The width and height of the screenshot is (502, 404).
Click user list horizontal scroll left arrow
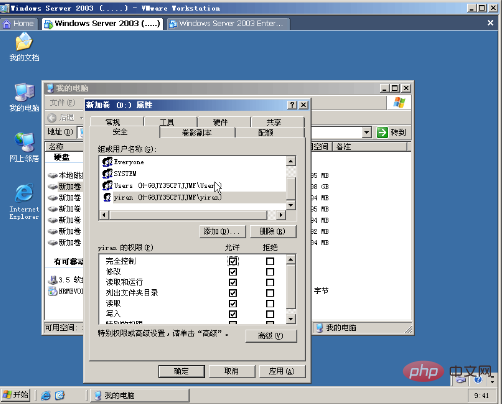click(104, 215)
